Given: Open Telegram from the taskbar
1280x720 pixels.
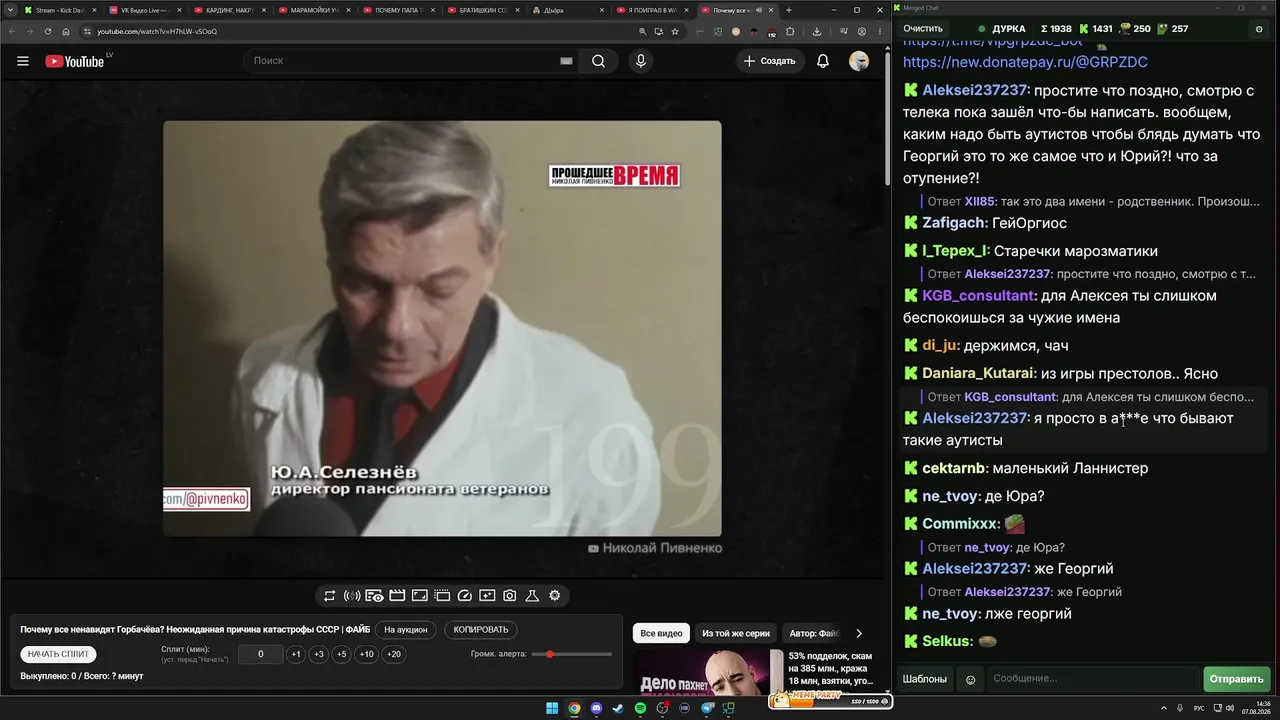Looking at the screenshot, I should pos(708,709).
